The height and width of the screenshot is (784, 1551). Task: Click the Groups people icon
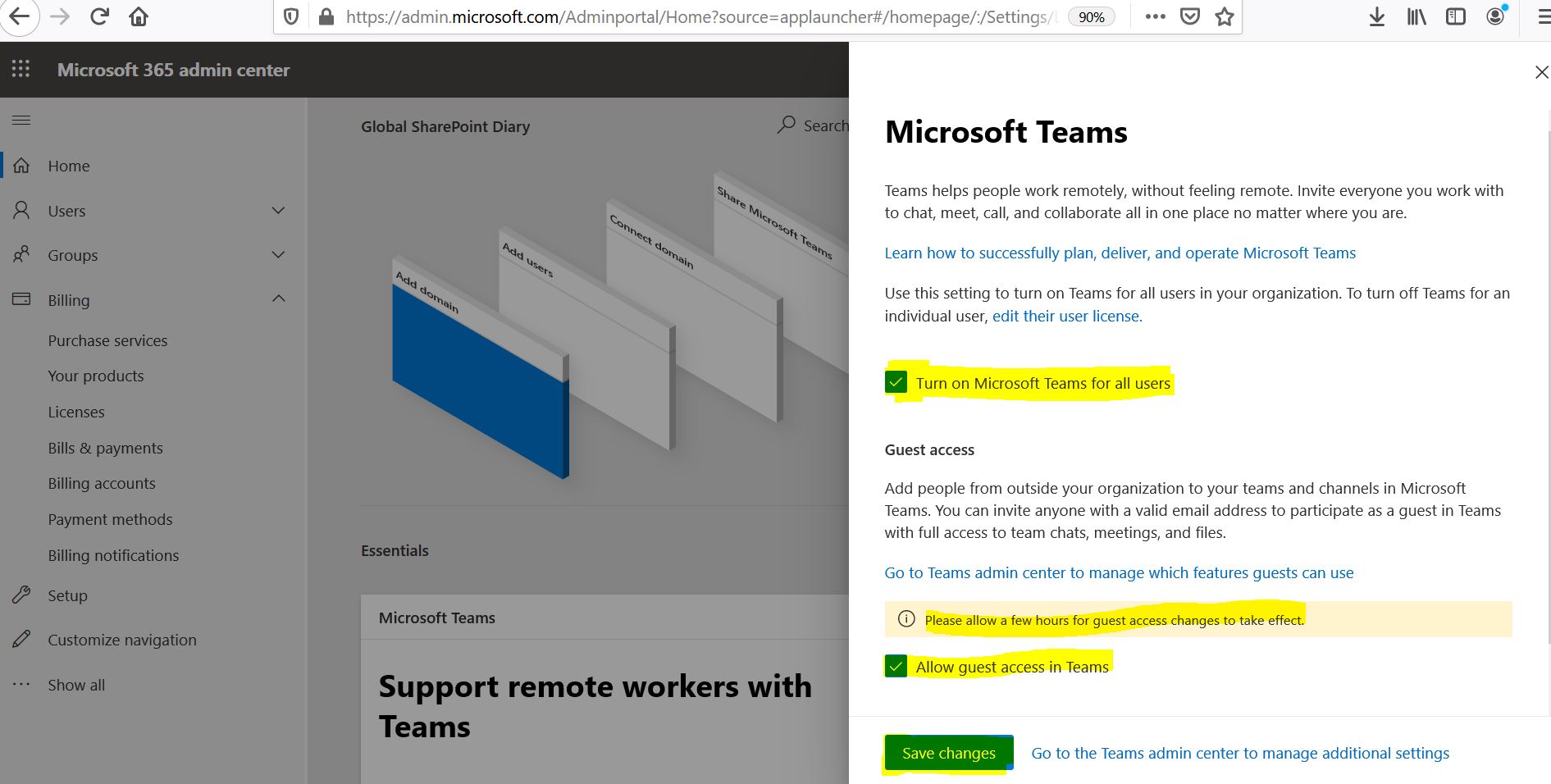[x=21, y=255]
